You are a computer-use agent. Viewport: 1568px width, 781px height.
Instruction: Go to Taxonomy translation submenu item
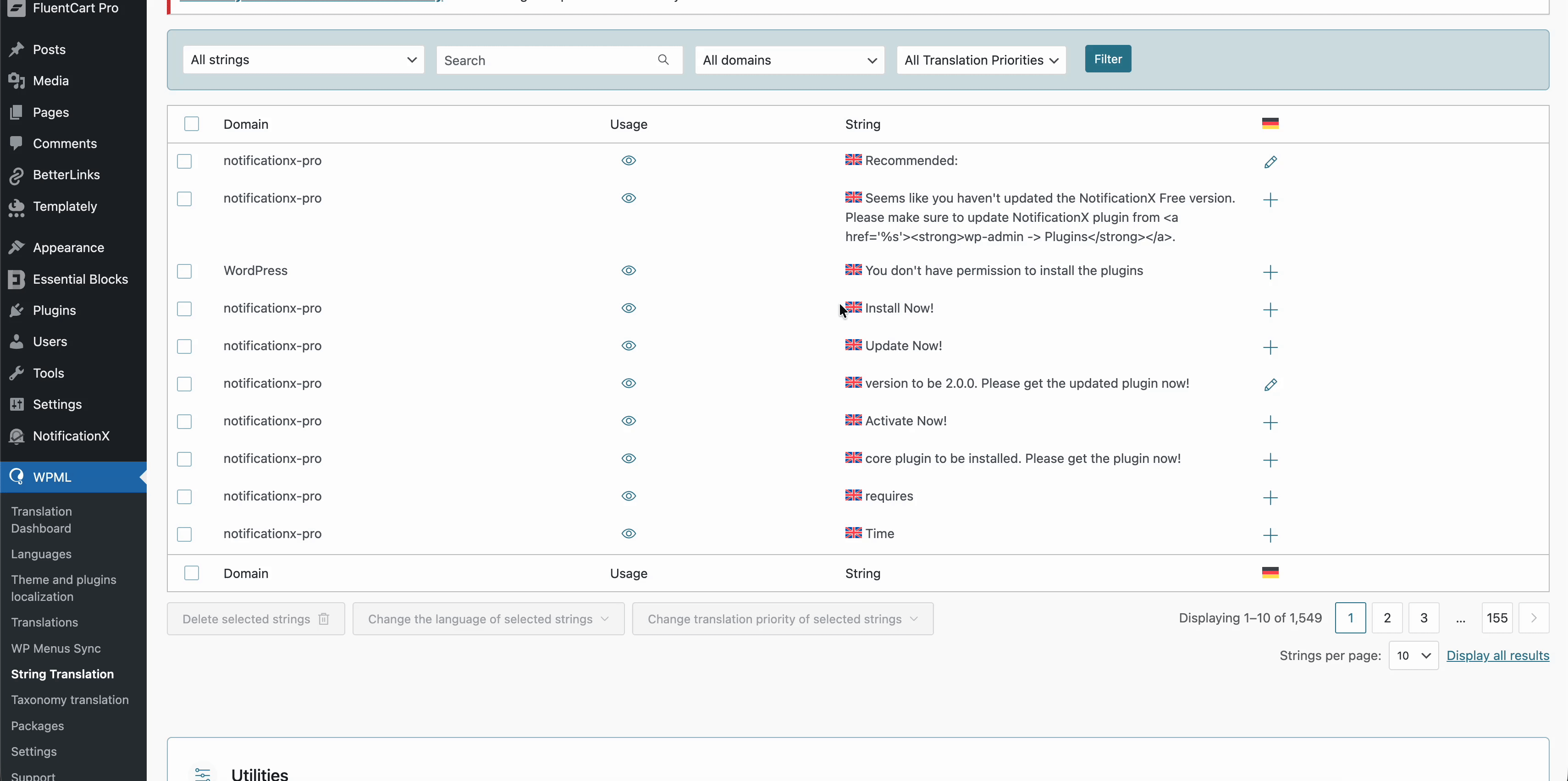click(x=69, y=700)
